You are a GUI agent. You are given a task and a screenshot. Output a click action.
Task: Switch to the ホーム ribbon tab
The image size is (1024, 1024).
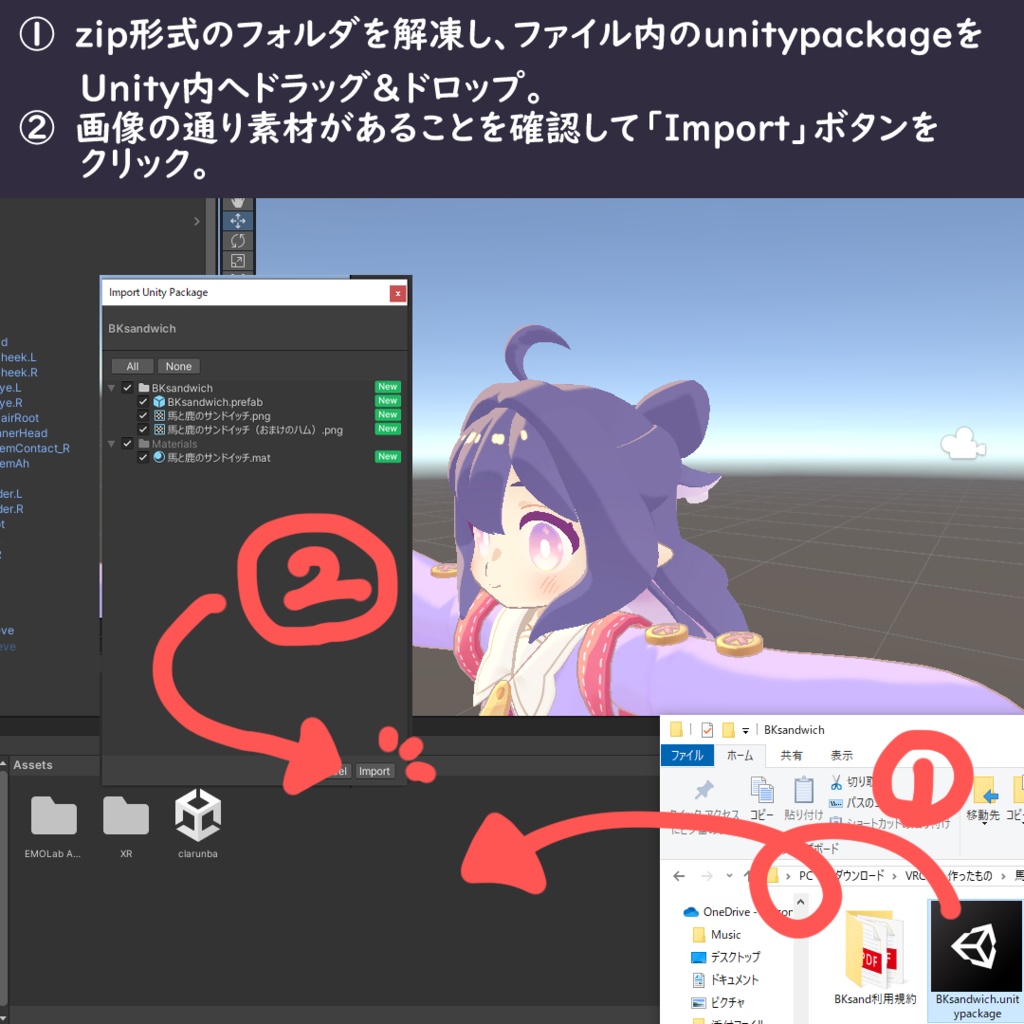(740, 755)
